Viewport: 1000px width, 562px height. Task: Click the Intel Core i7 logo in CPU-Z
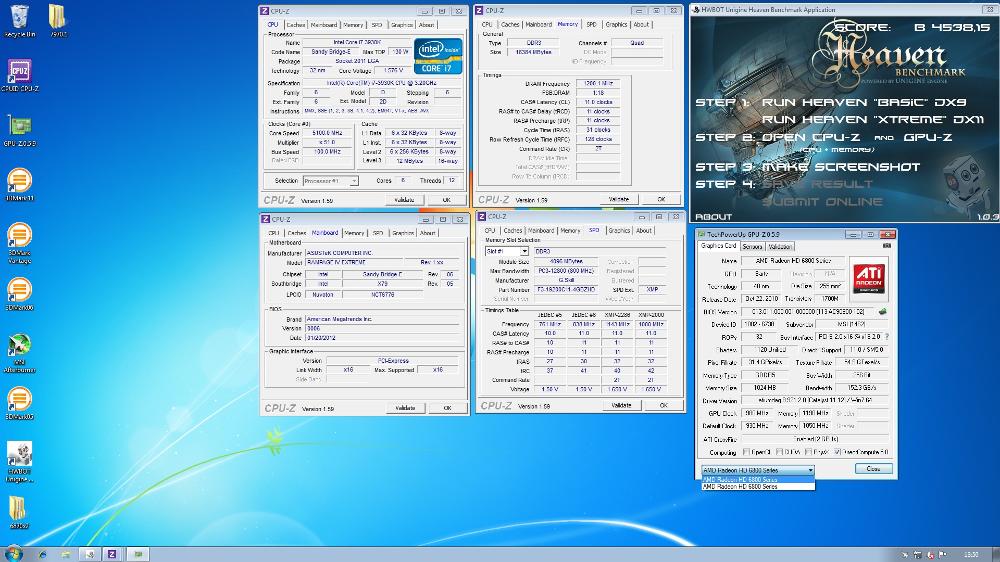438,56
